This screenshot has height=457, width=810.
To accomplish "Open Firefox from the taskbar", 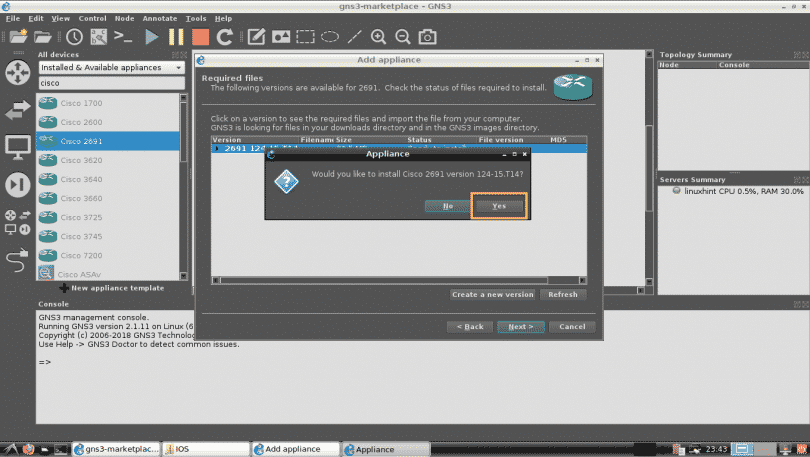I will tap(28, 449).
